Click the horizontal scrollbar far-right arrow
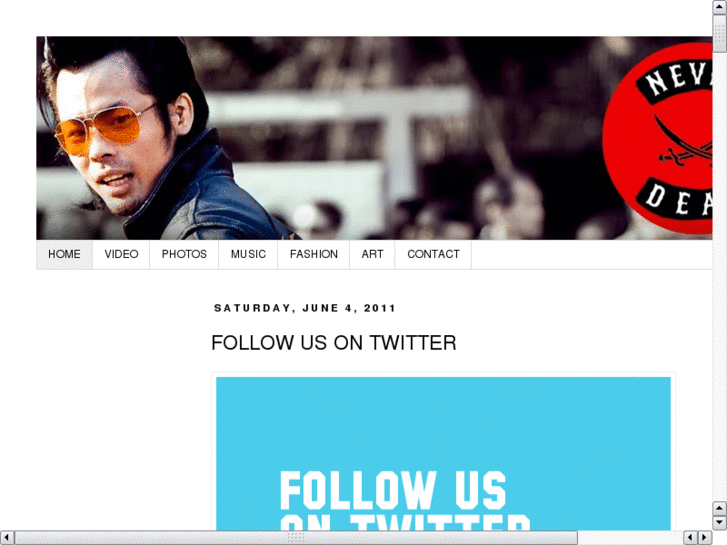 [x=705, y=538]
